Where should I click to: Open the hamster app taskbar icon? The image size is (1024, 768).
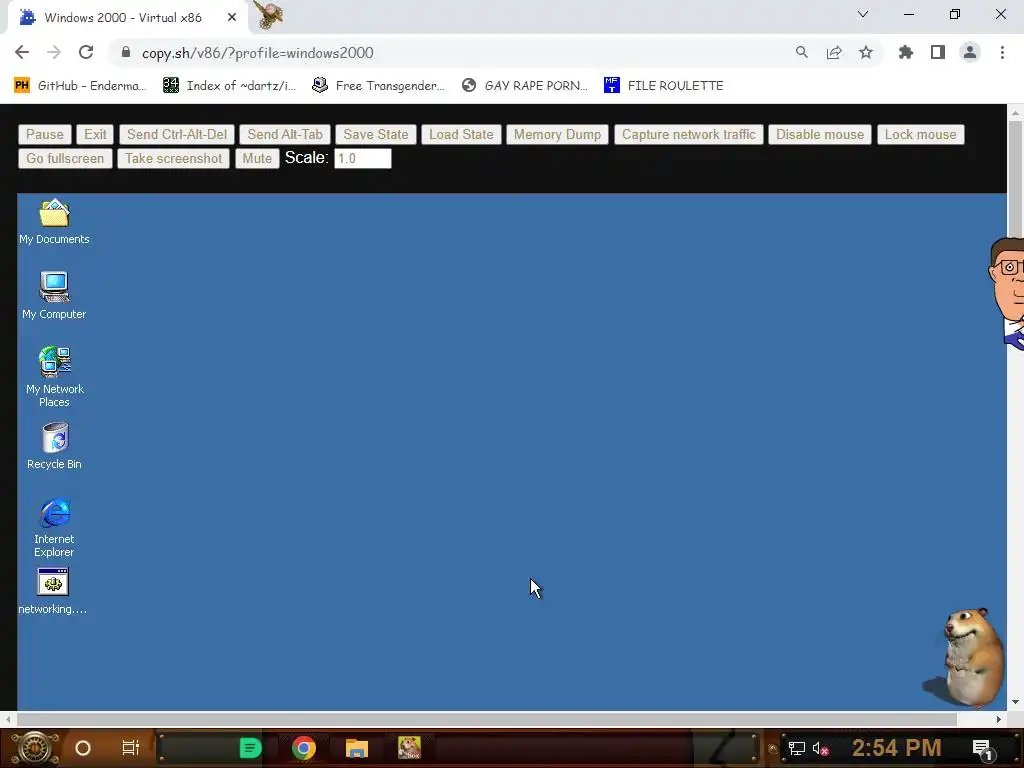(x=409, y=748)
